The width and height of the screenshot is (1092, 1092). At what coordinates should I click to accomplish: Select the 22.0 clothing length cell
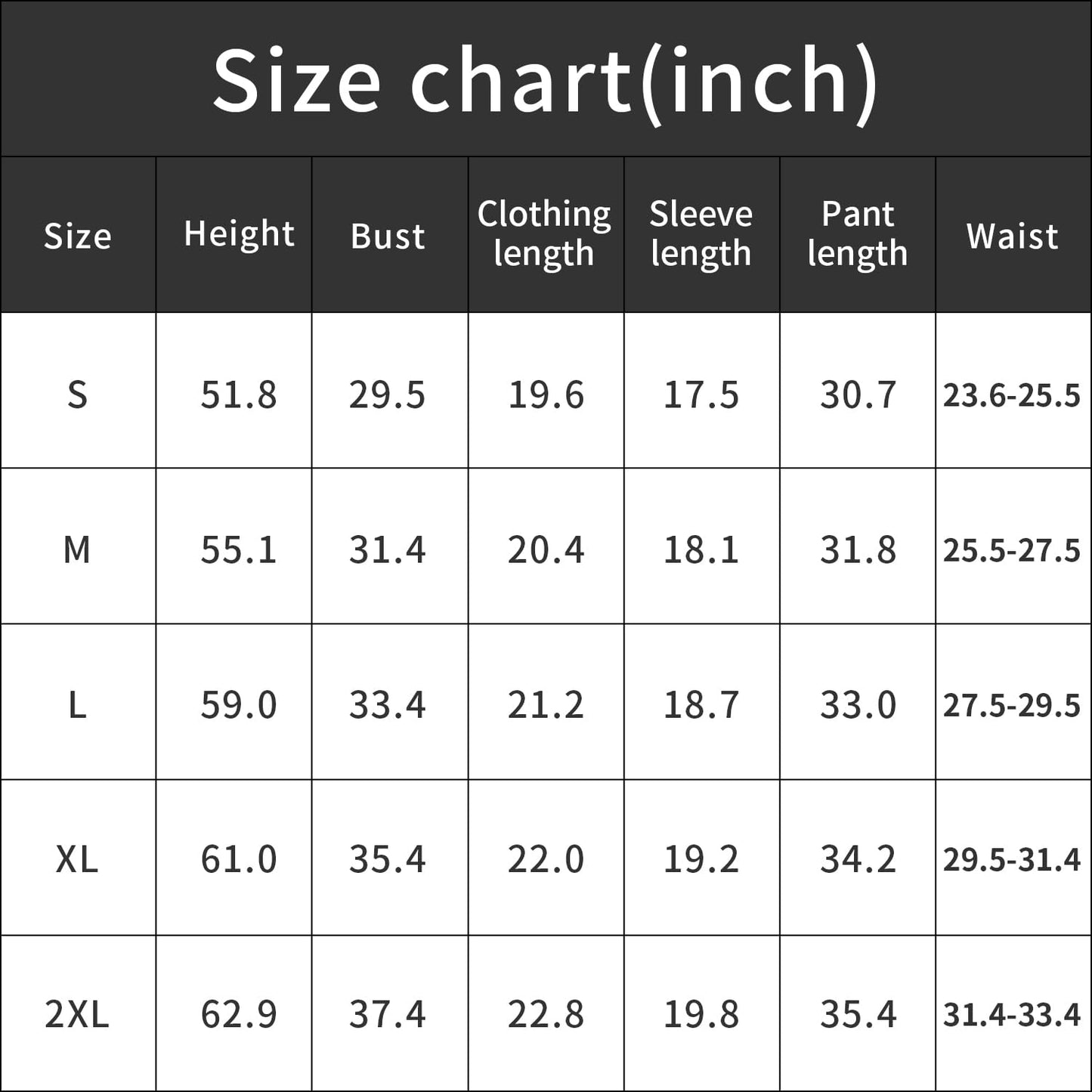tap(546, 860)
